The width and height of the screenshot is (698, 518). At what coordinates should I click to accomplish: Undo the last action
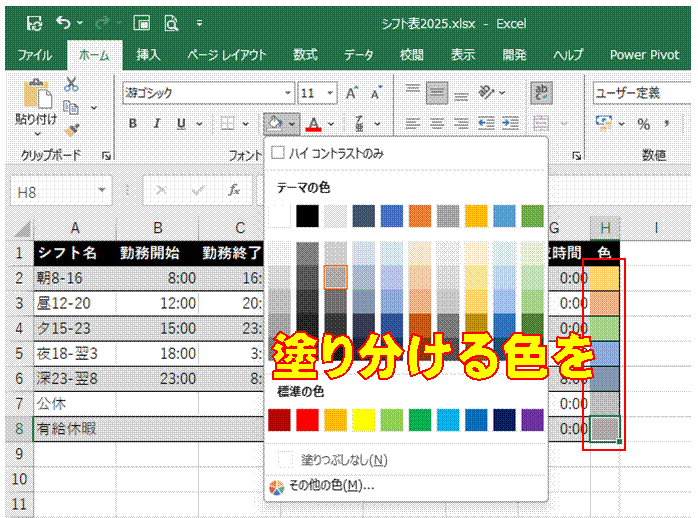pyautogui.click(x=63, y=22)
